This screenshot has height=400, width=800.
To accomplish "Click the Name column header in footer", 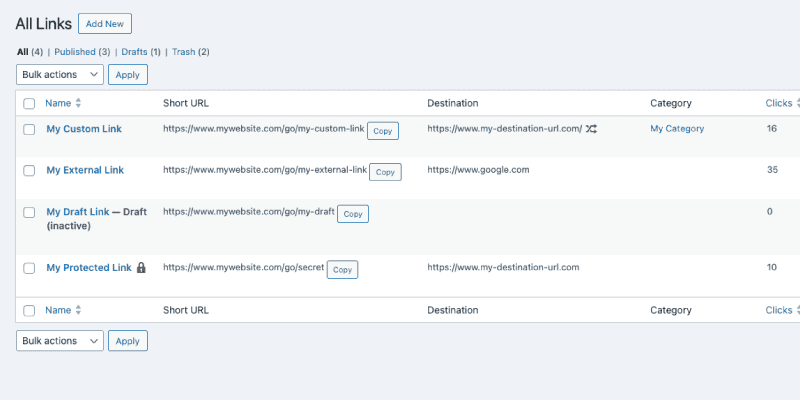I will pyautogui.click(x=58, y=310).
